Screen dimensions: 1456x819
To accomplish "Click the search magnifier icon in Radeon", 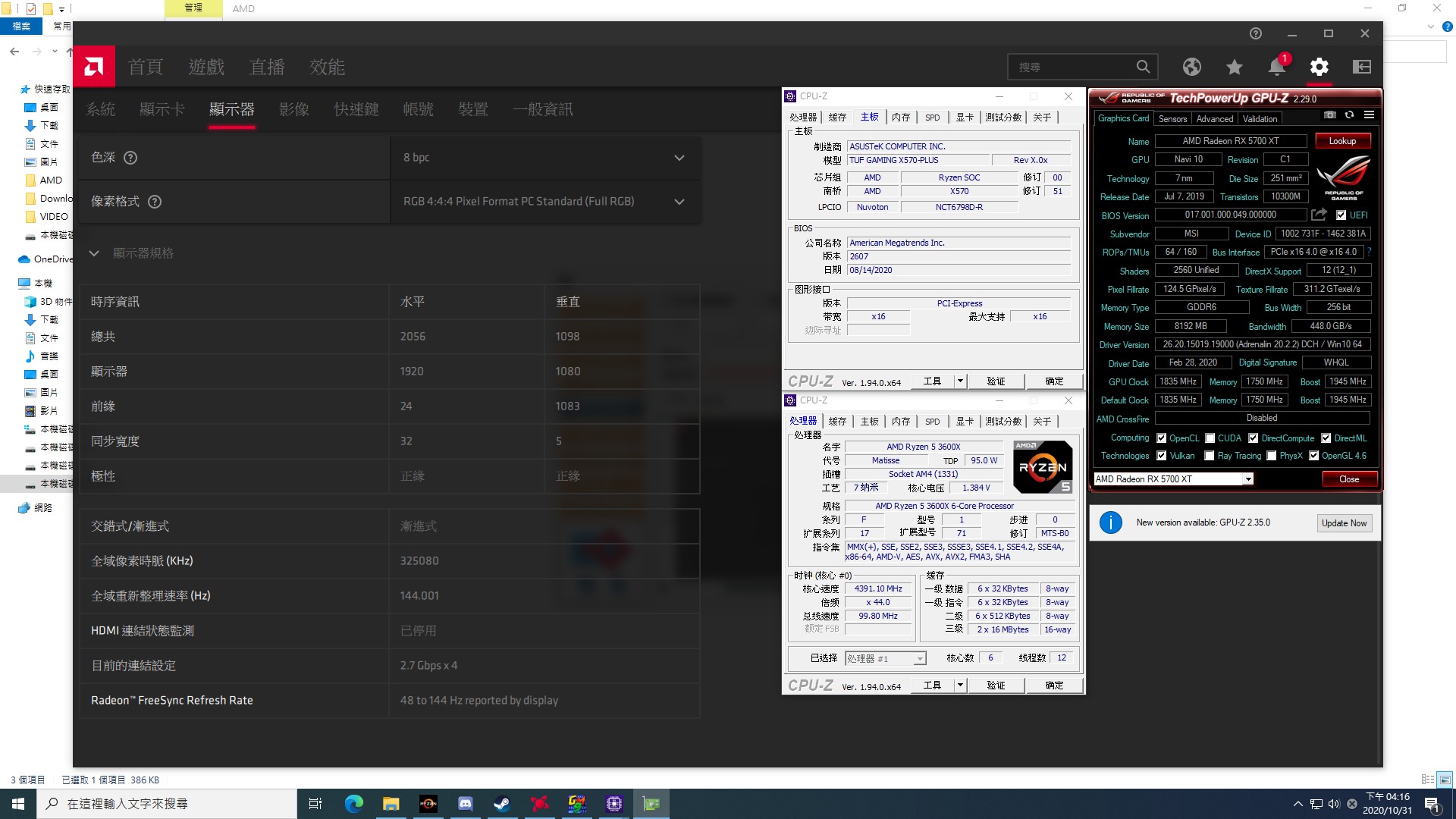I will coord(1143,67).
